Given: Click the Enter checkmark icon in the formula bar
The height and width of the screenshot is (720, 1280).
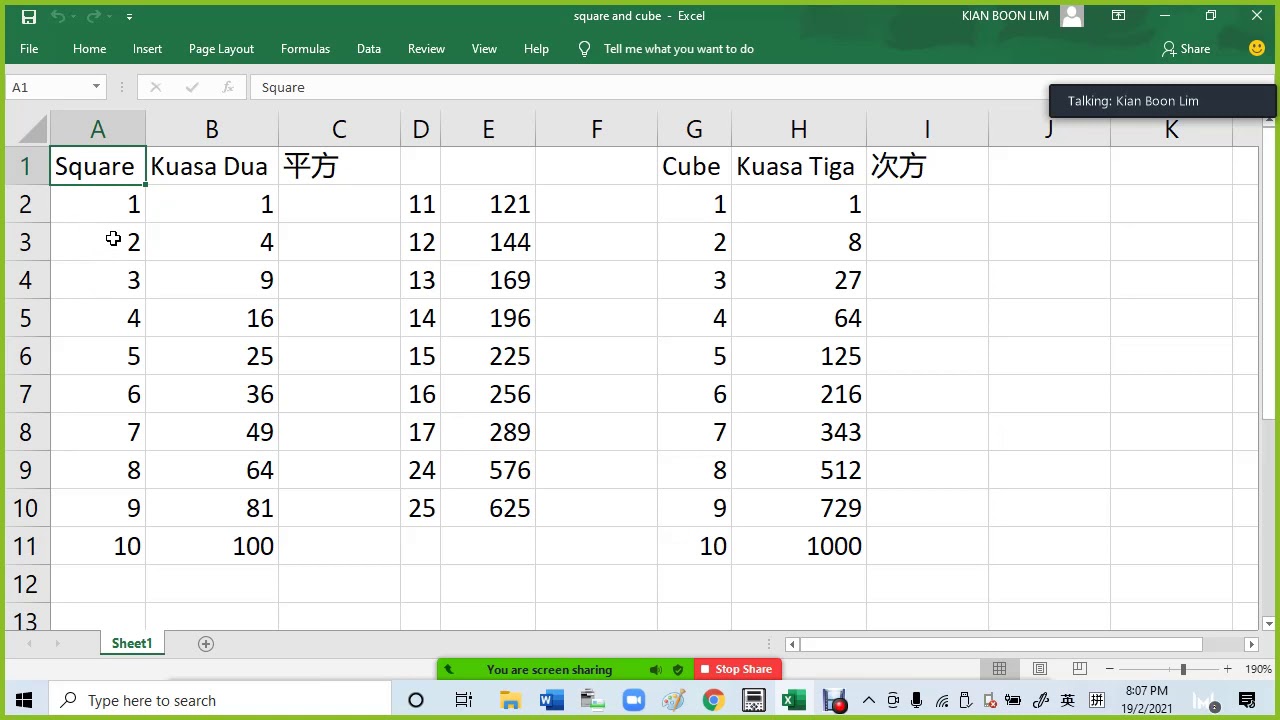Looking at the screenshot, I should pos(192,88).
